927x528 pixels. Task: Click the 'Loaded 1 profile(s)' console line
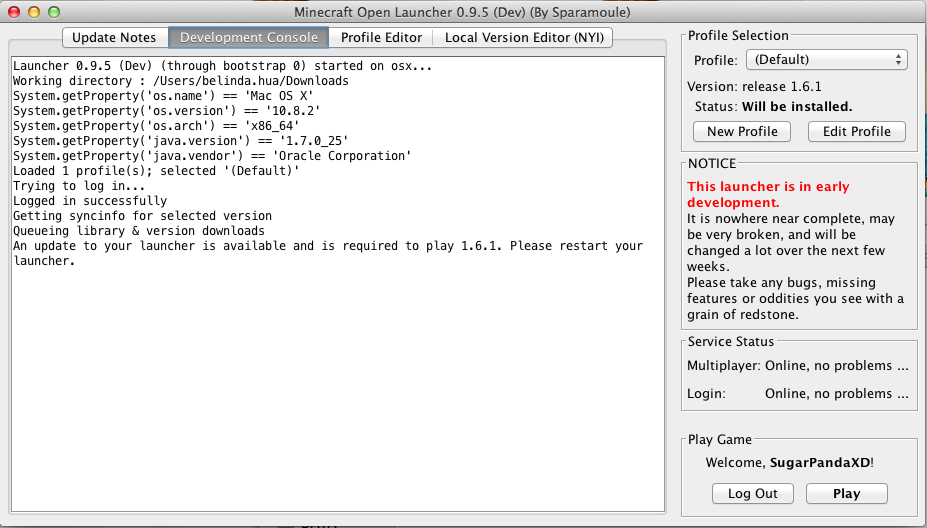point(156,171)
